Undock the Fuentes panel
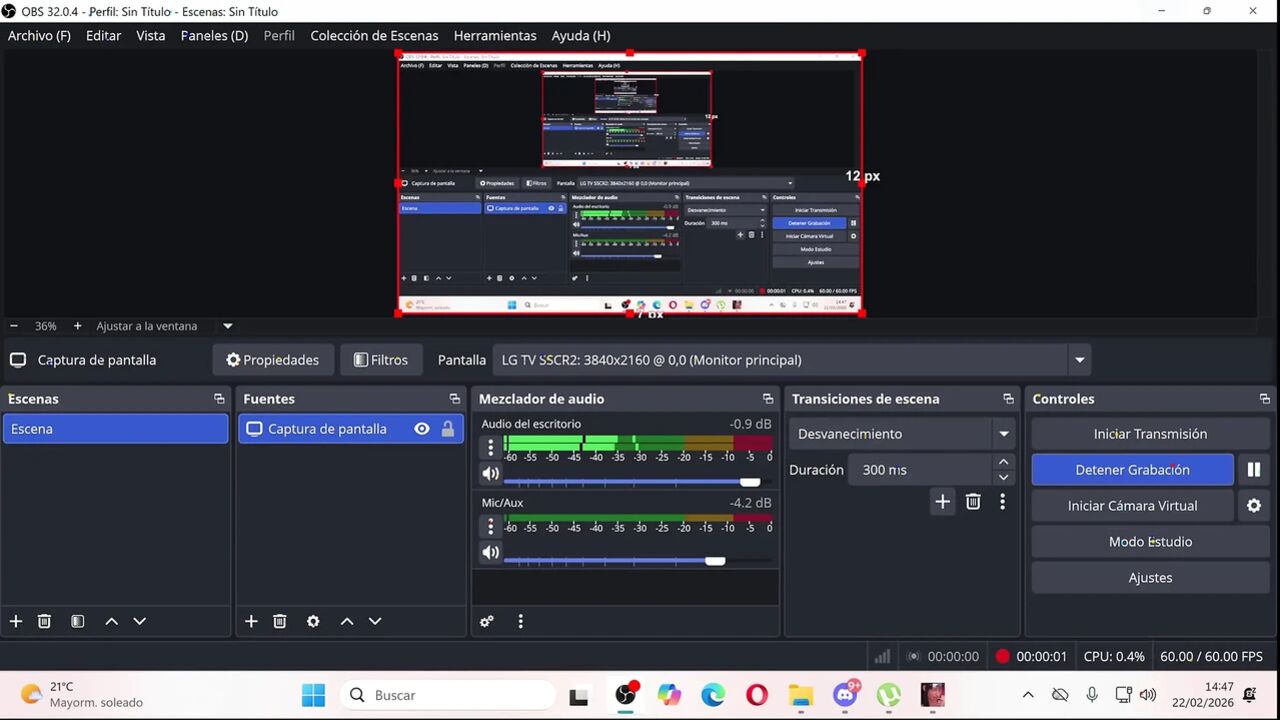Screen dimensions: 1280x720 coord(454,399)
